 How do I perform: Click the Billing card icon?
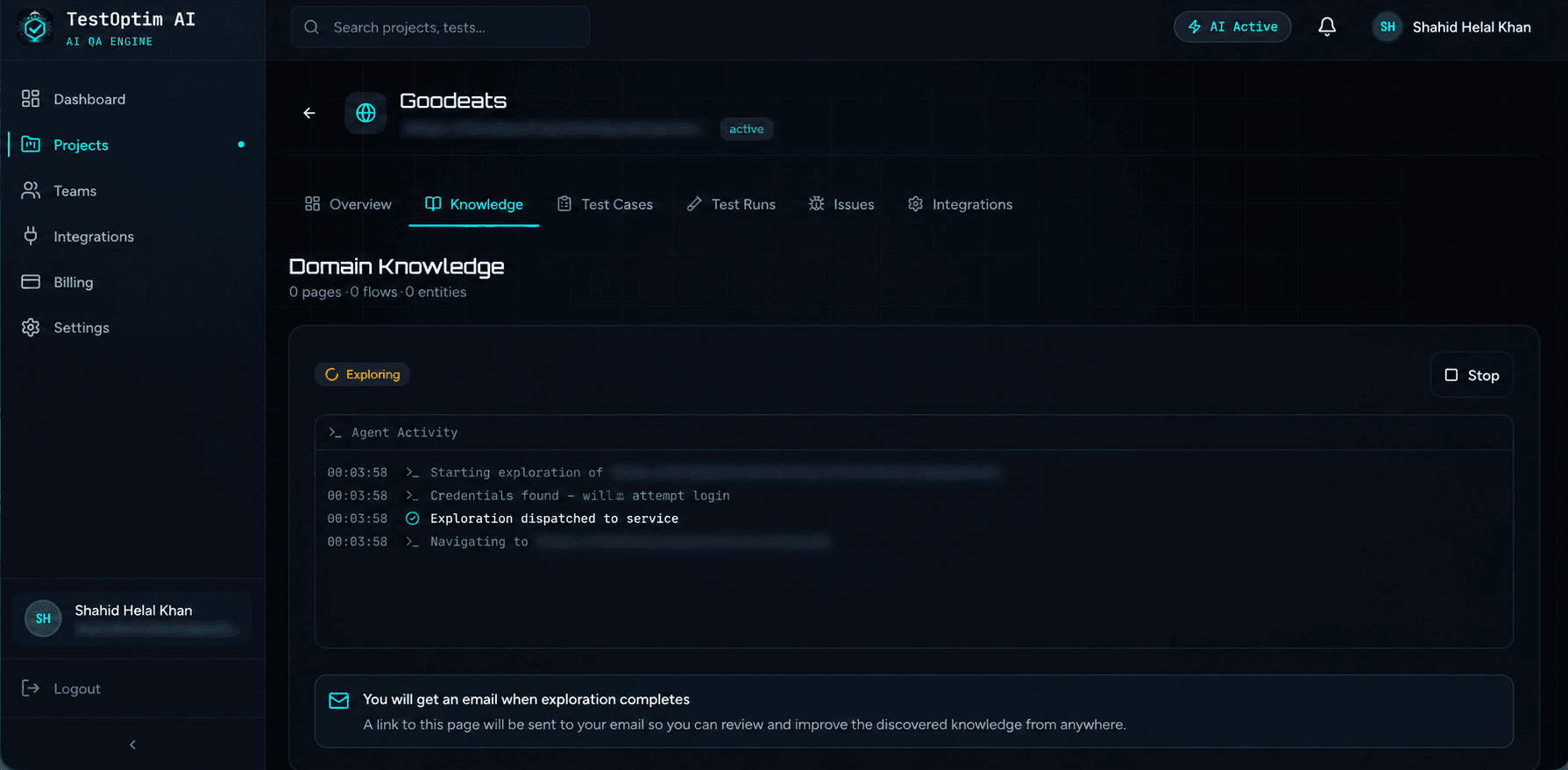(31, 281)
